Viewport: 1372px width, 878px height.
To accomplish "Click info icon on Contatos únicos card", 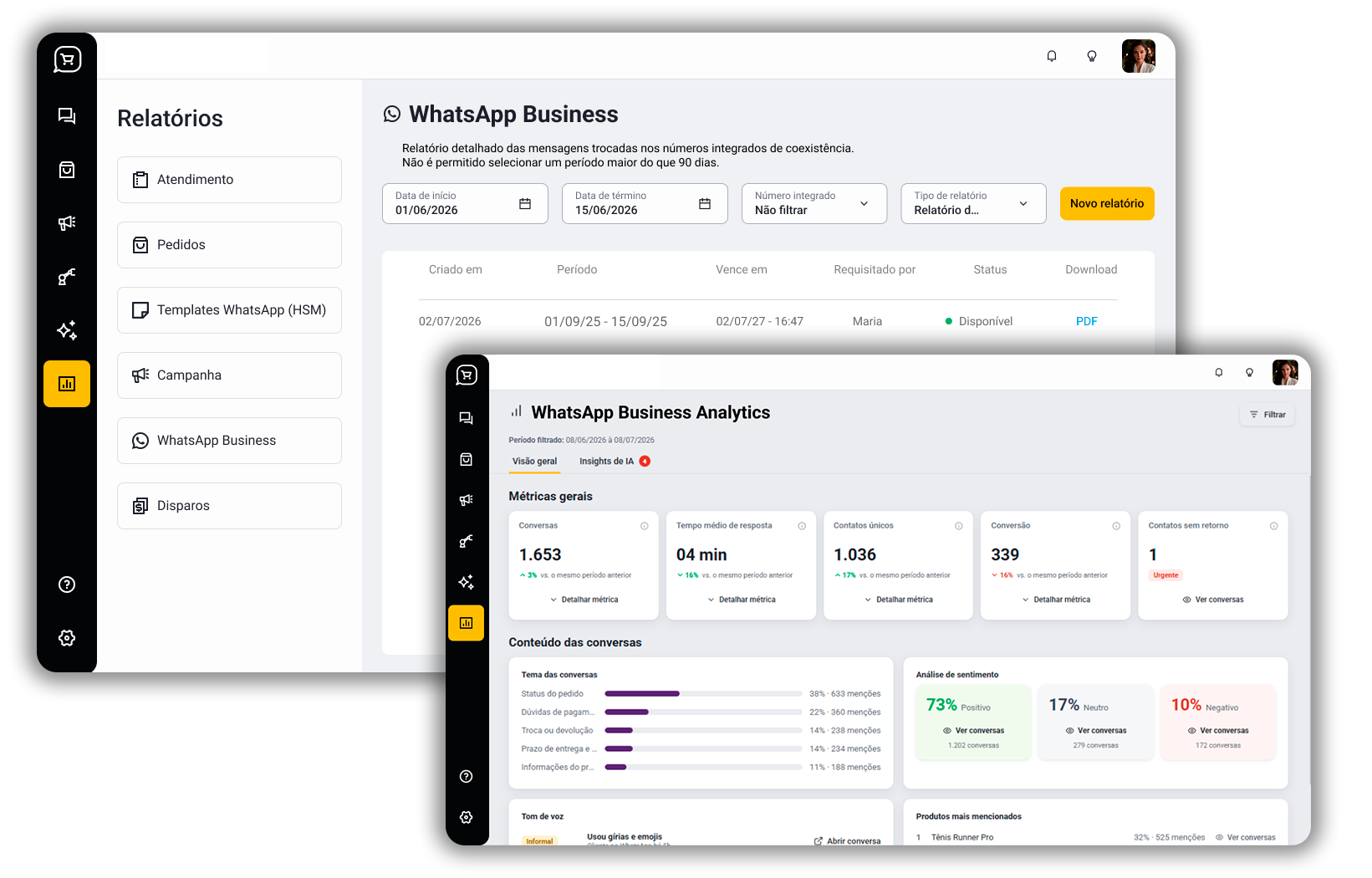I will [x=959, y=526].
